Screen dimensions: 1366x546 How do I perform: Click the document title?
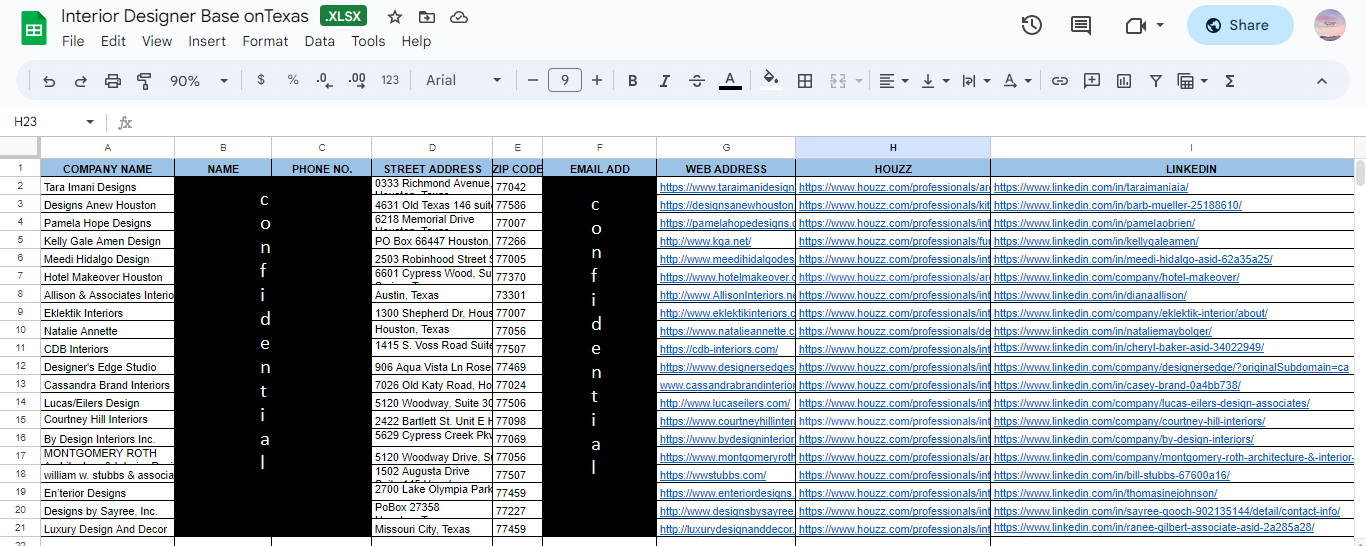pos(186,16)
